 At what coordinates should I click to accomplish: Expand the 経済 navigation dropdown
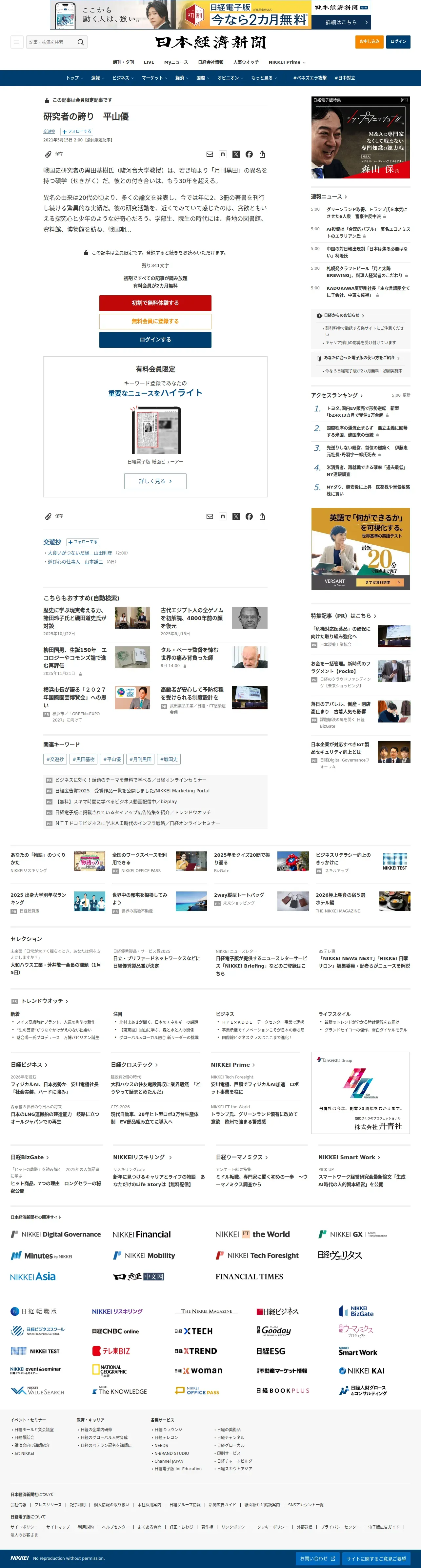click(182, 78)
